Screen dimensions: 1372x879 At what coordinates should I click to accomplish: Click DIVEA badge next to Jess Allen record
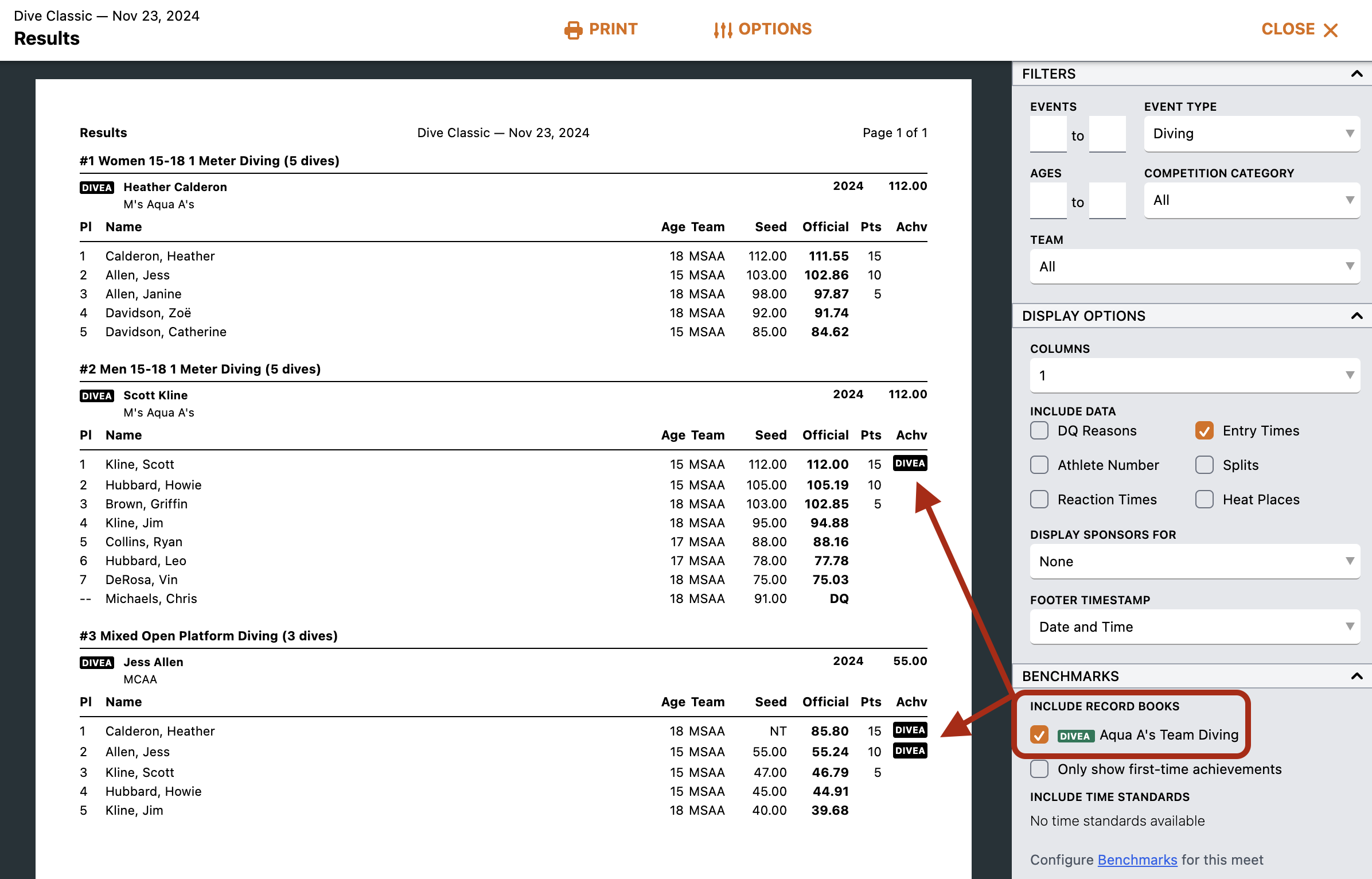(96, 663)
